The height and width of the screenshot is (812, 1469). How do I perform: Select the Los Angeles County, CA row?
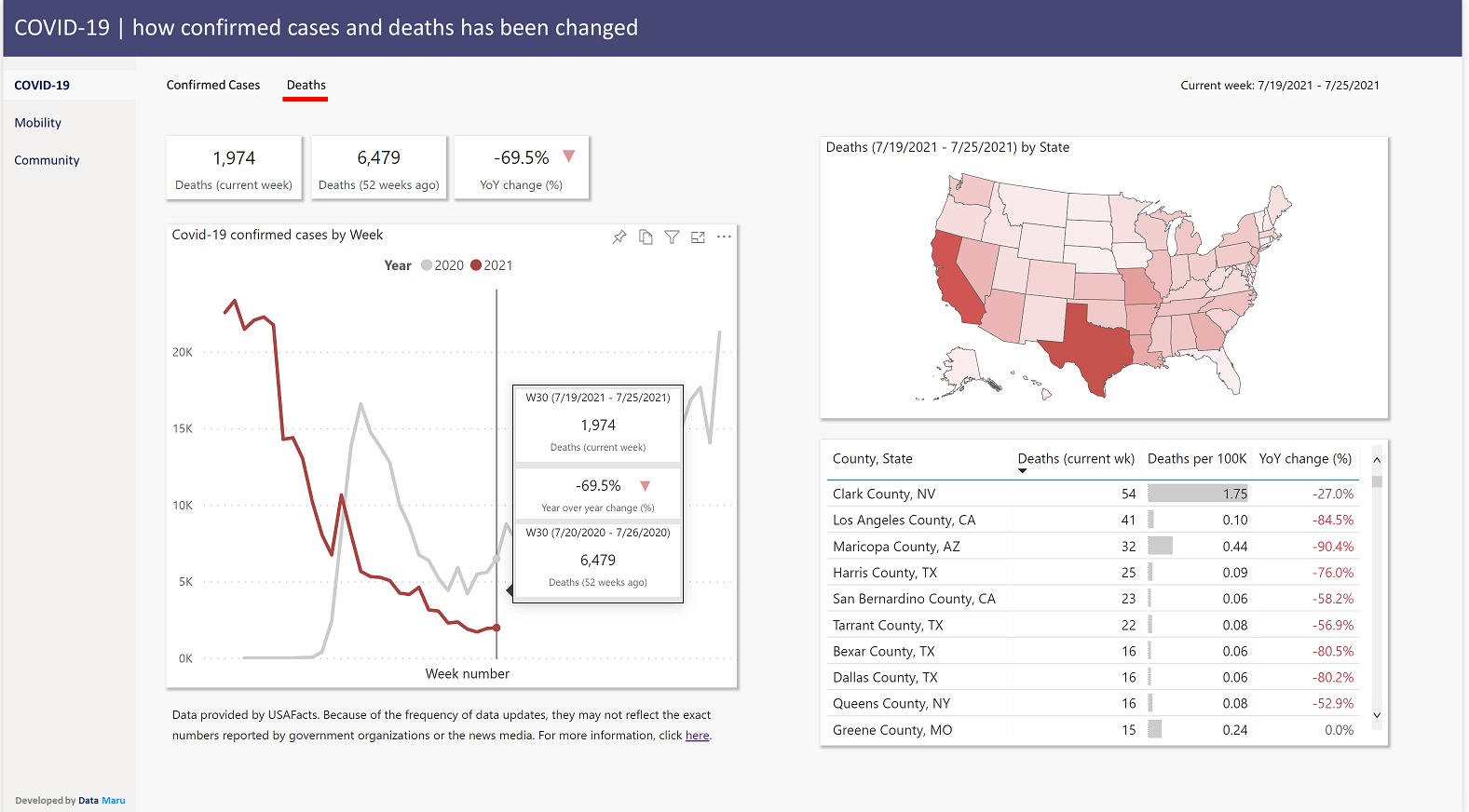[x=1093, y=521]
